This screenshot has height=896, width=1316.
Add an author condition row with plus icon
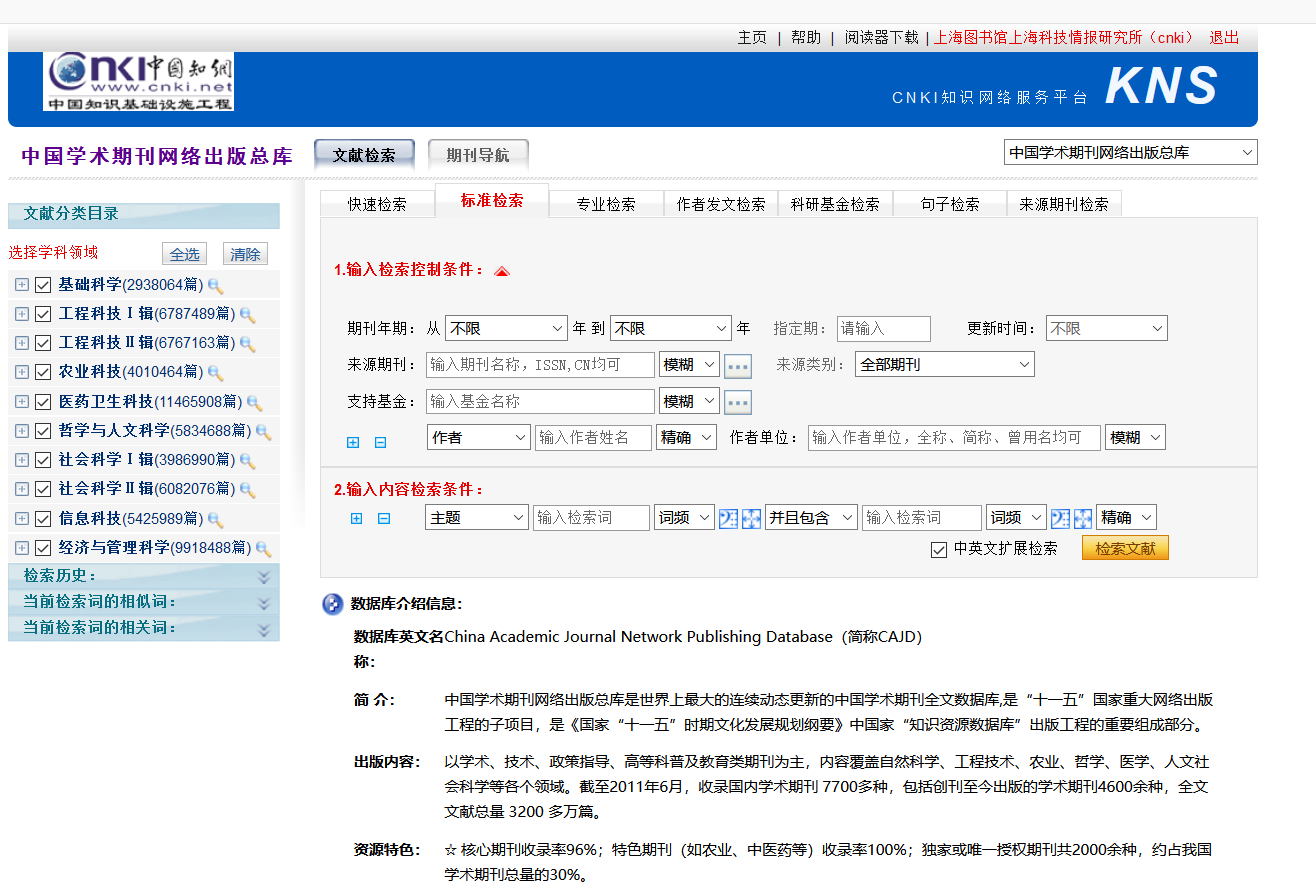tap(353, 442)
